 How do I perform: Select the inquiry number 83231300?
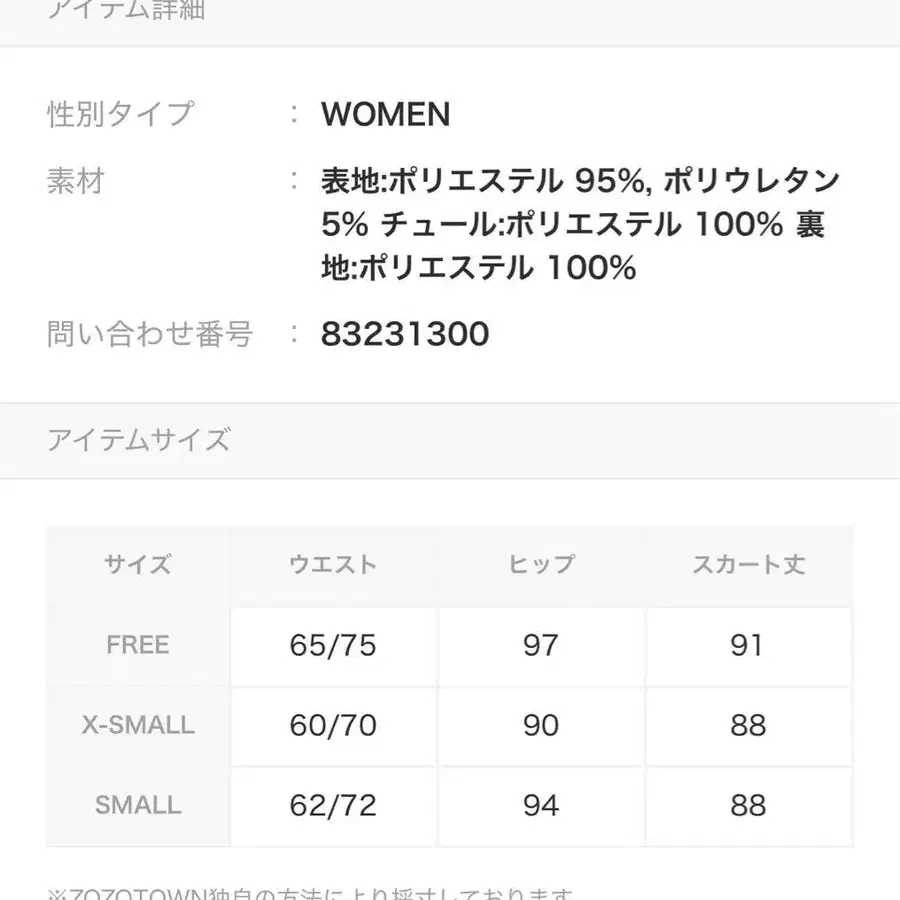405,333
